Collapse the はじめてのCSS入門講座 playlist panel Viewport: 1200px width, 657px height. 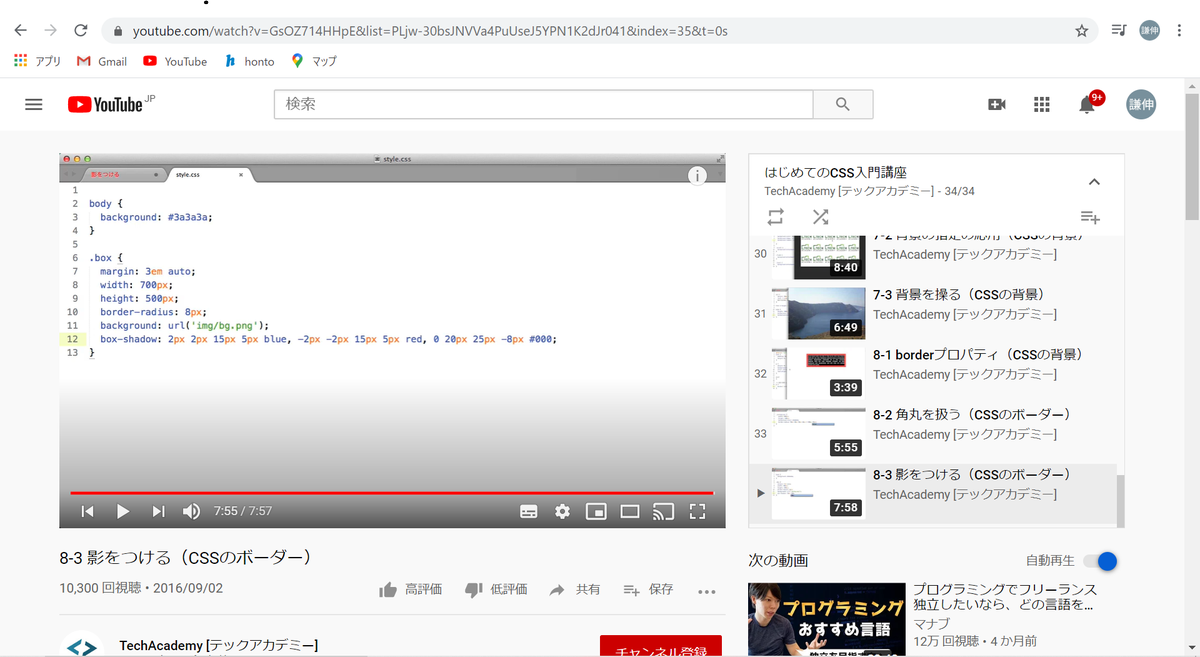click(x=1094, y=182)
